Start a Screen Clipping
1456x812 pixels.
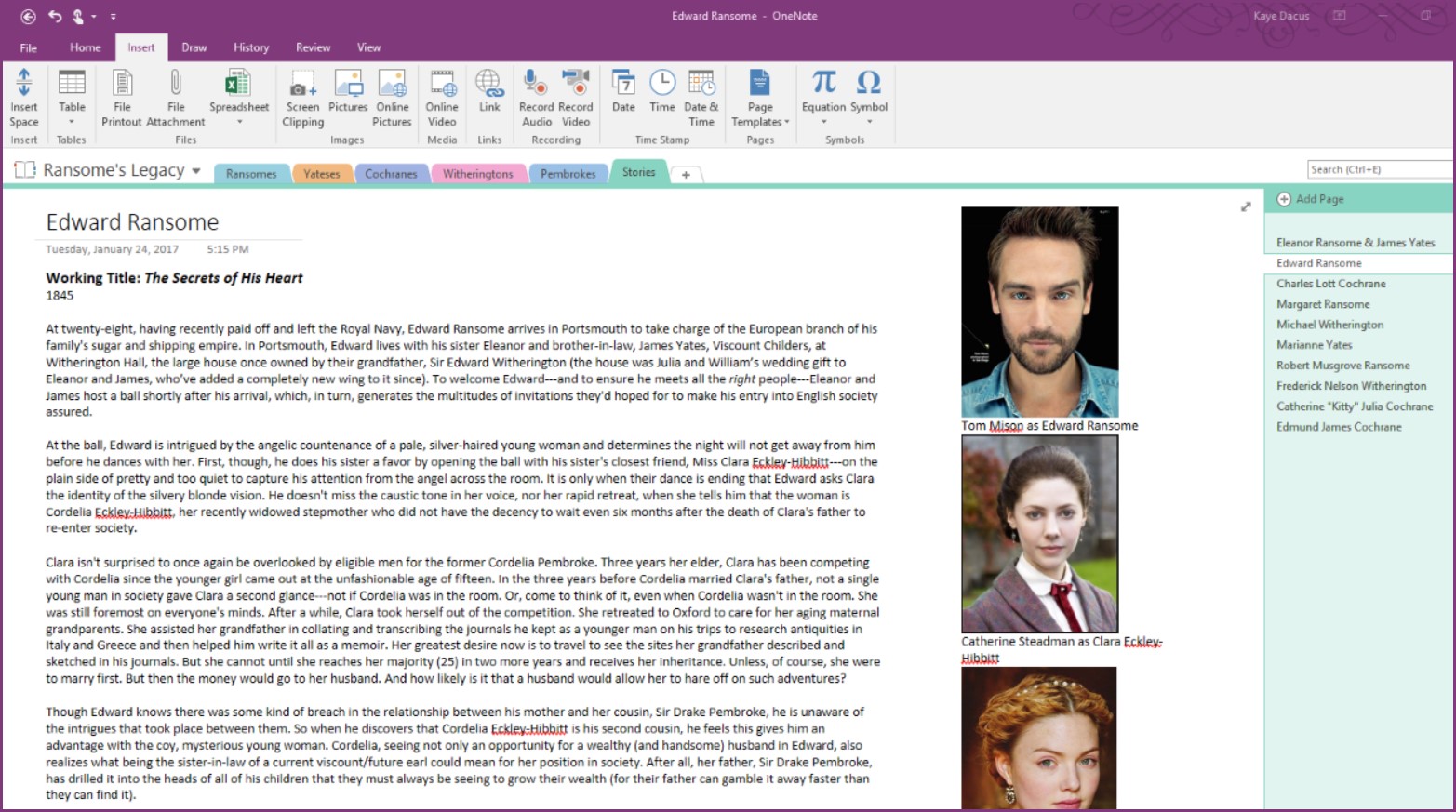[302, 85]
